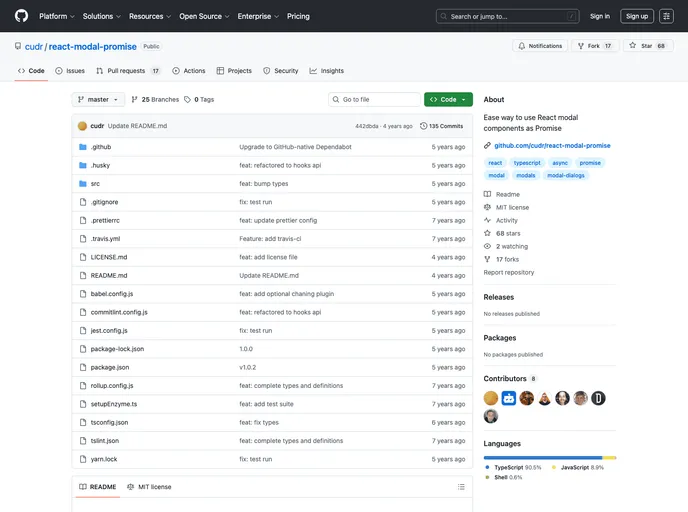Click the .github folder icon

tap(82, 147)
